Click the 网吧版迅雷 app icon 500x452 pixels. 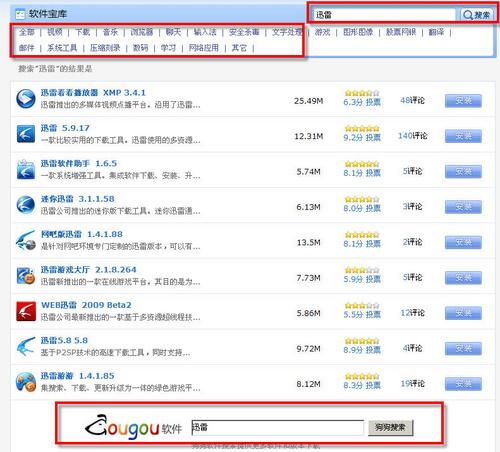click(x=26, y=240)
